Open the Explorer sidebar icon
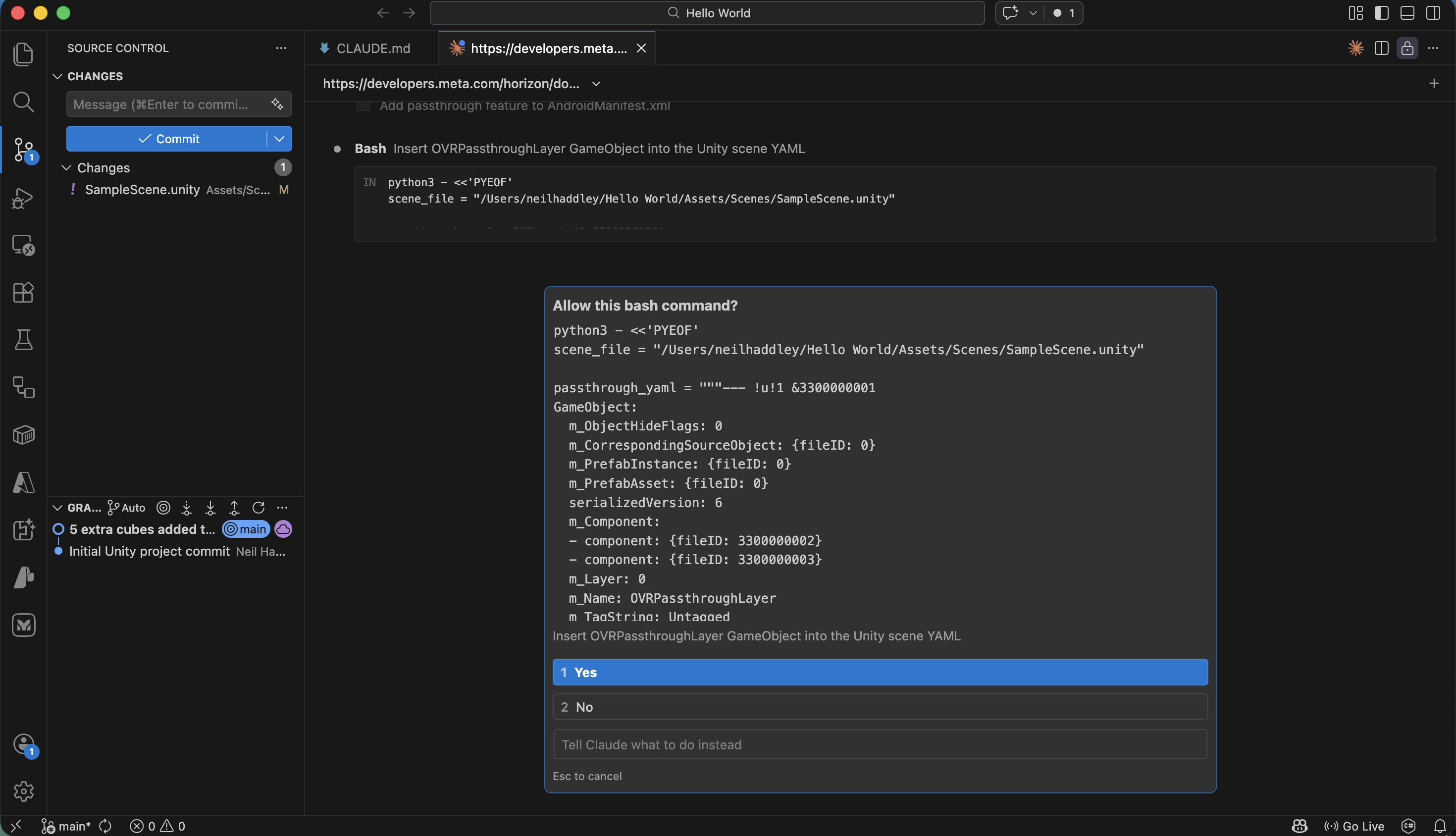Image resolution: width=1456 pixels, height=836 pixels. (24, 53)
